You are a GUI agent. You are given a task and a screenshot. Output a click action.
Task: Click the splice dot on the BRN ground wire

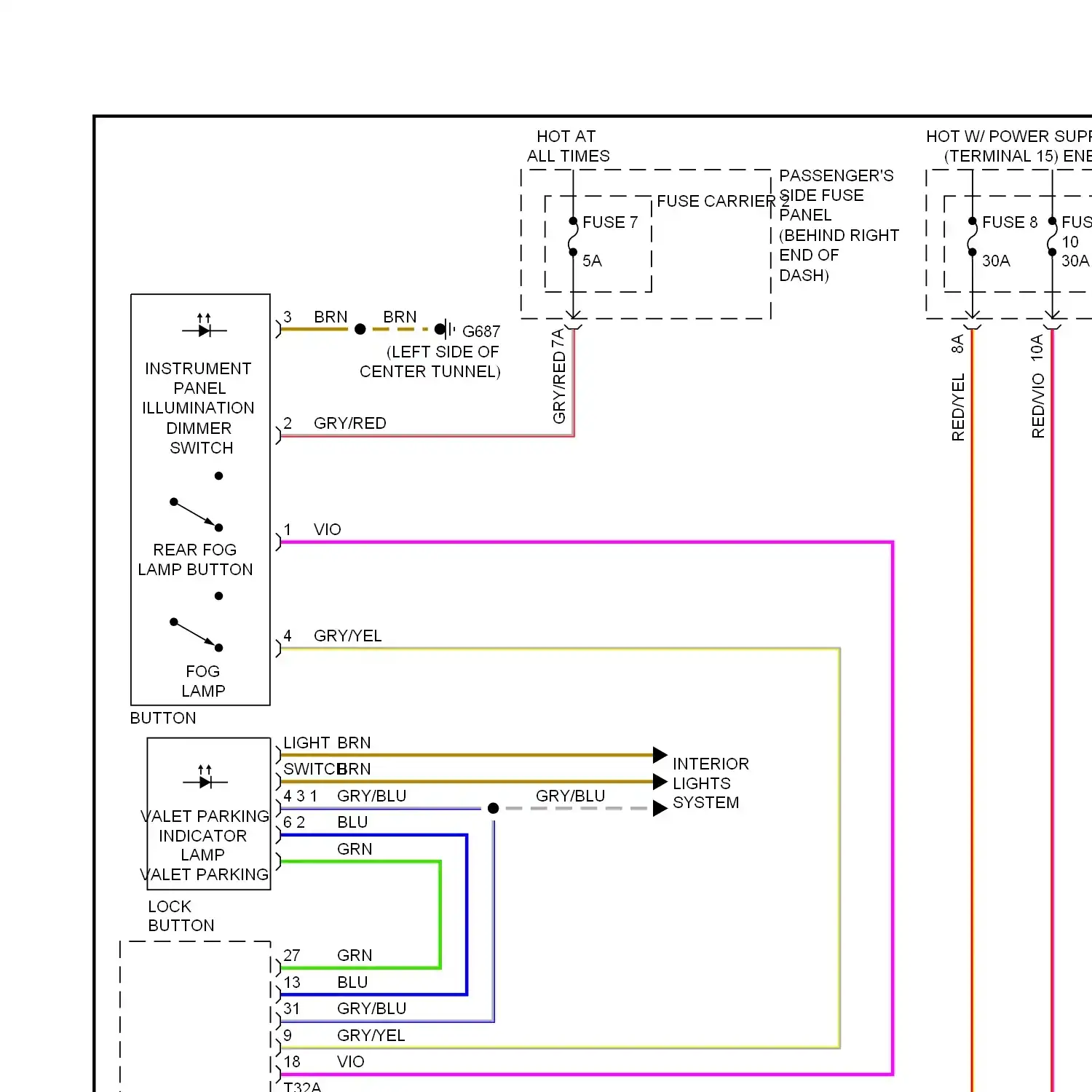(360, 330)
